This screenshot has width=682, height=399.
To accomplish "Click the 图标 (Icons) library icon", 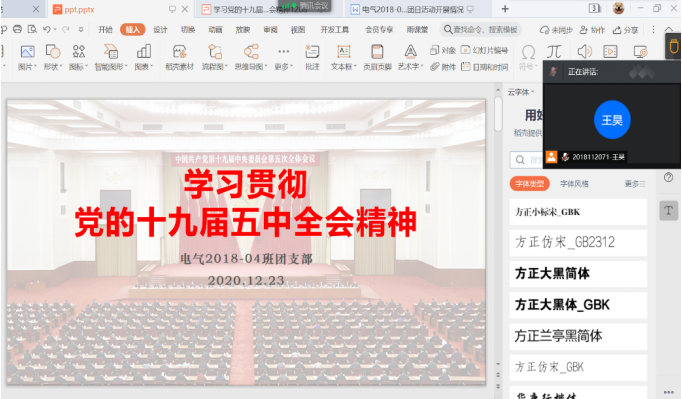I will (79, 52).
